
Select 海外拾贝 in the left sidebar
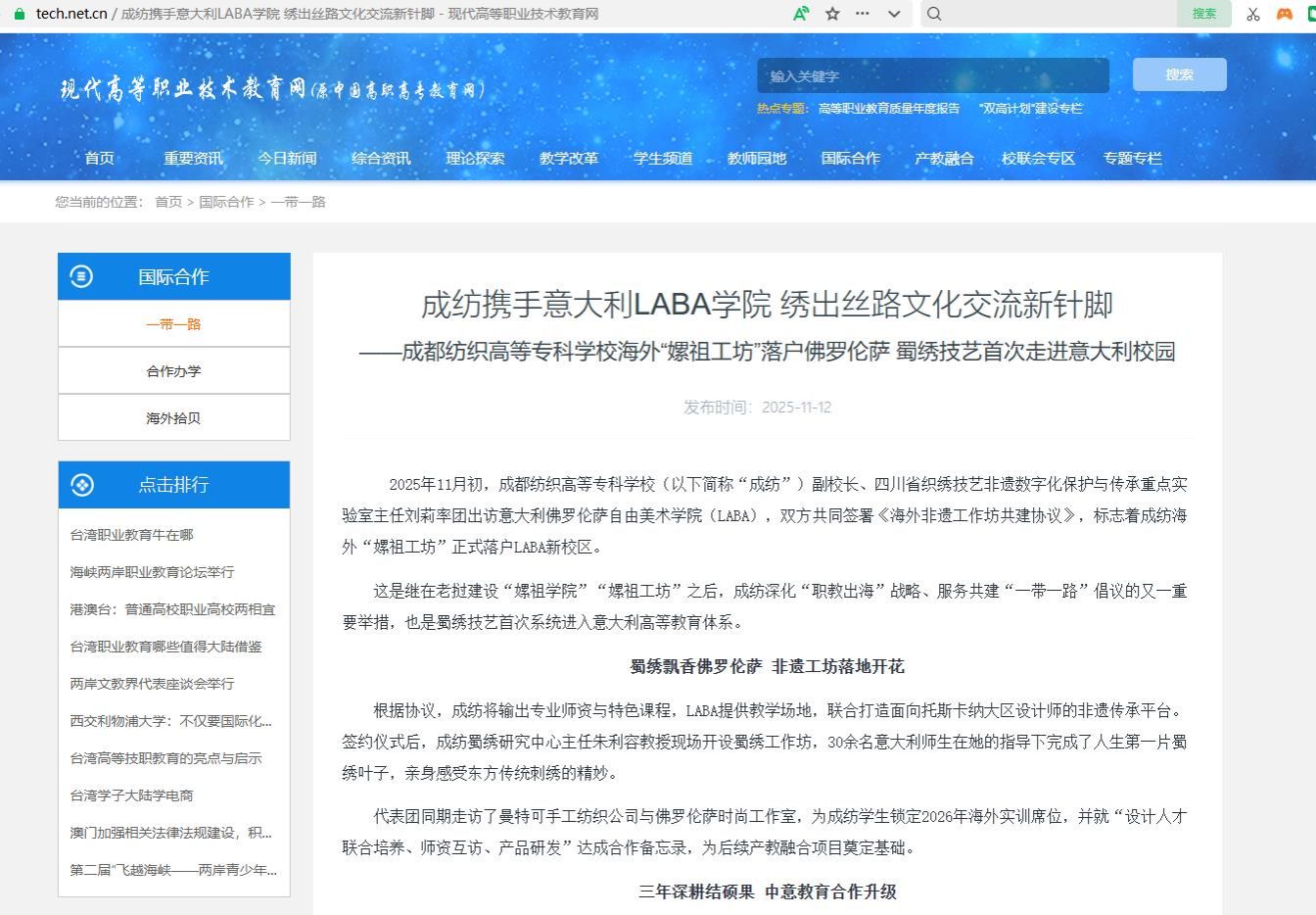point(173,418)
